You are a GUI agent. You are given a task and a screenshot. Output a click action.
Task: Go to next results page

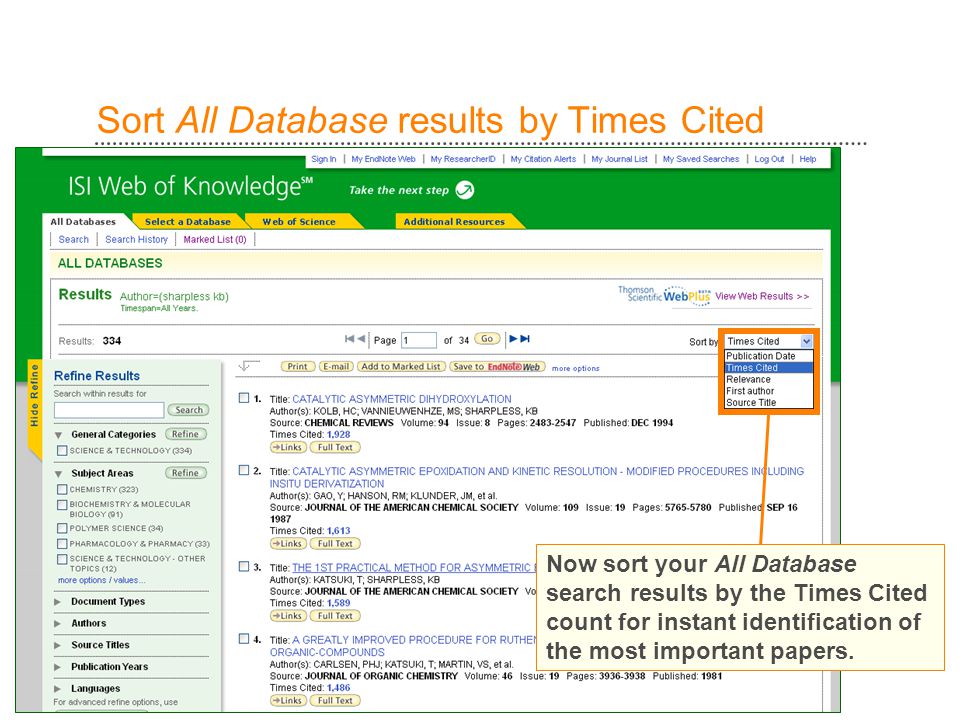point(513,339)
